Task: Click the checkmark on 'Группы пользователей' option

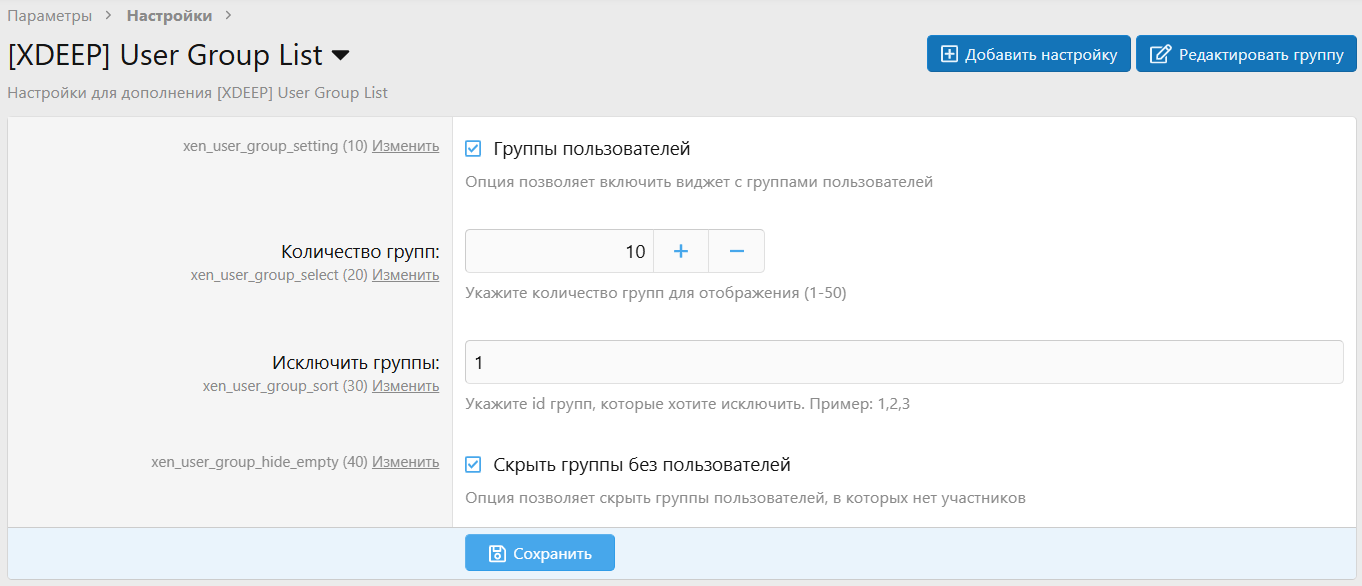Action: (x=472, y=146)
